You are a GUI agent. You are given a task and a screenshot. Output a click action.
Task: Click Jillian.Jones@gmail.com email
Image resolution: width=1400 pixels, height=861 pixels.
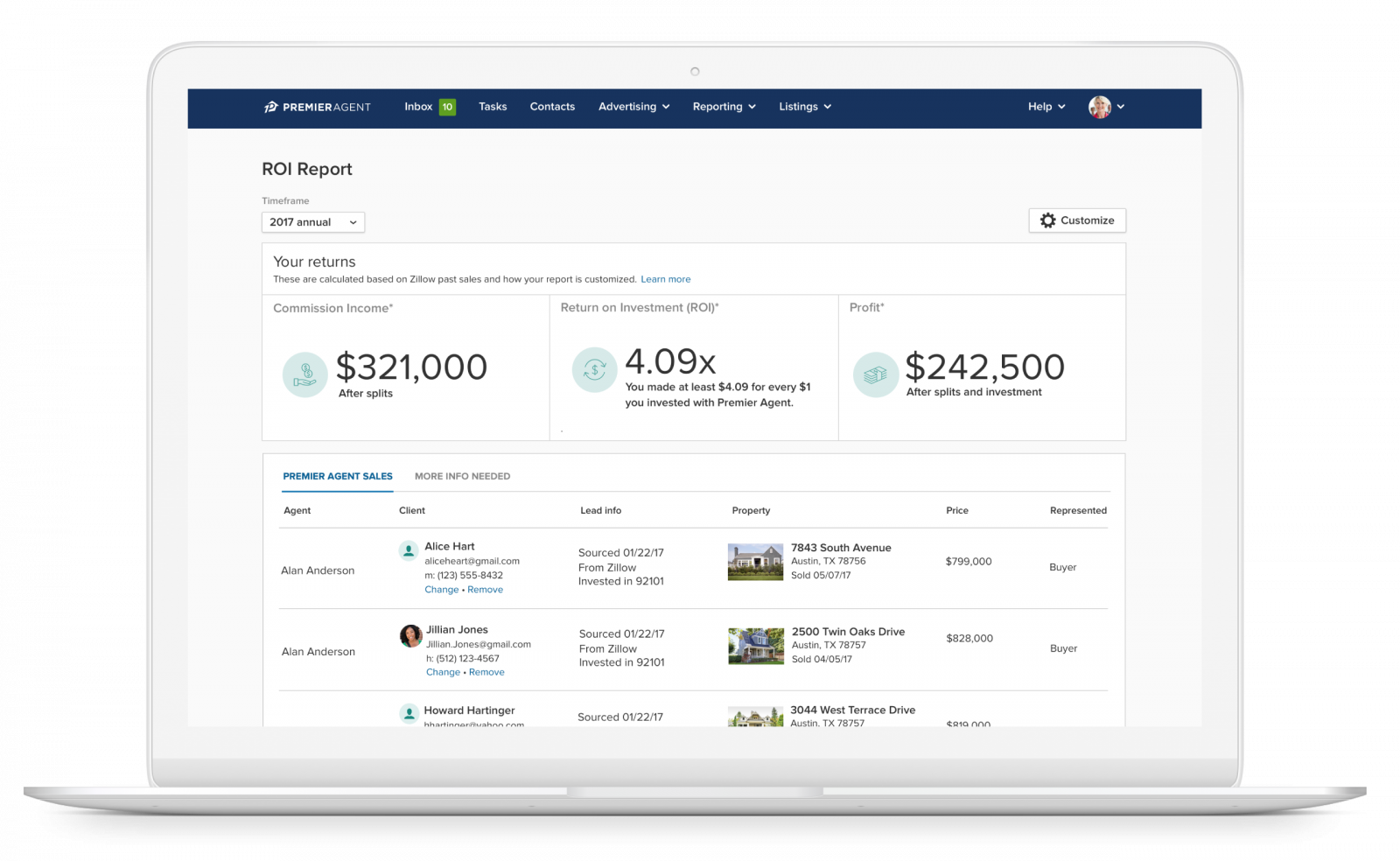pos(479,644)
